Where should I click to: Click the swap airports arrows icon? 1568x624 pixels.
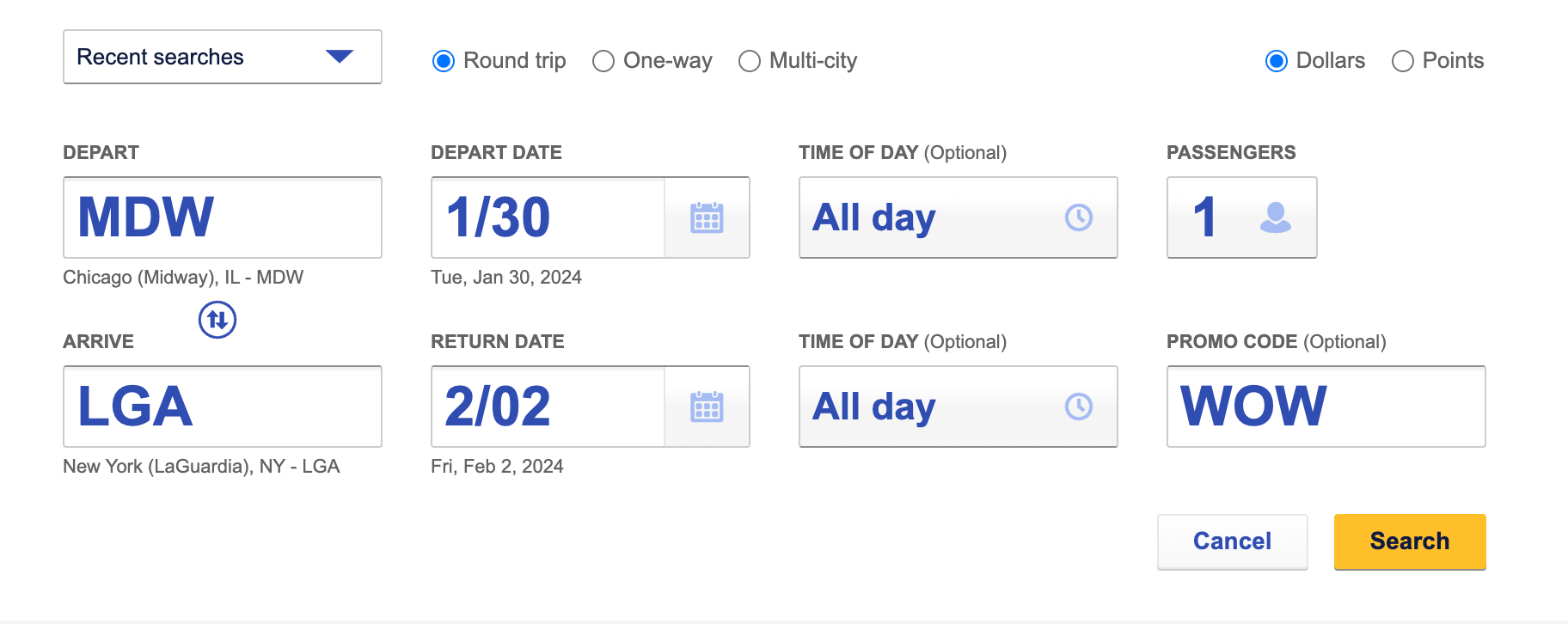(x=217, y=320)
